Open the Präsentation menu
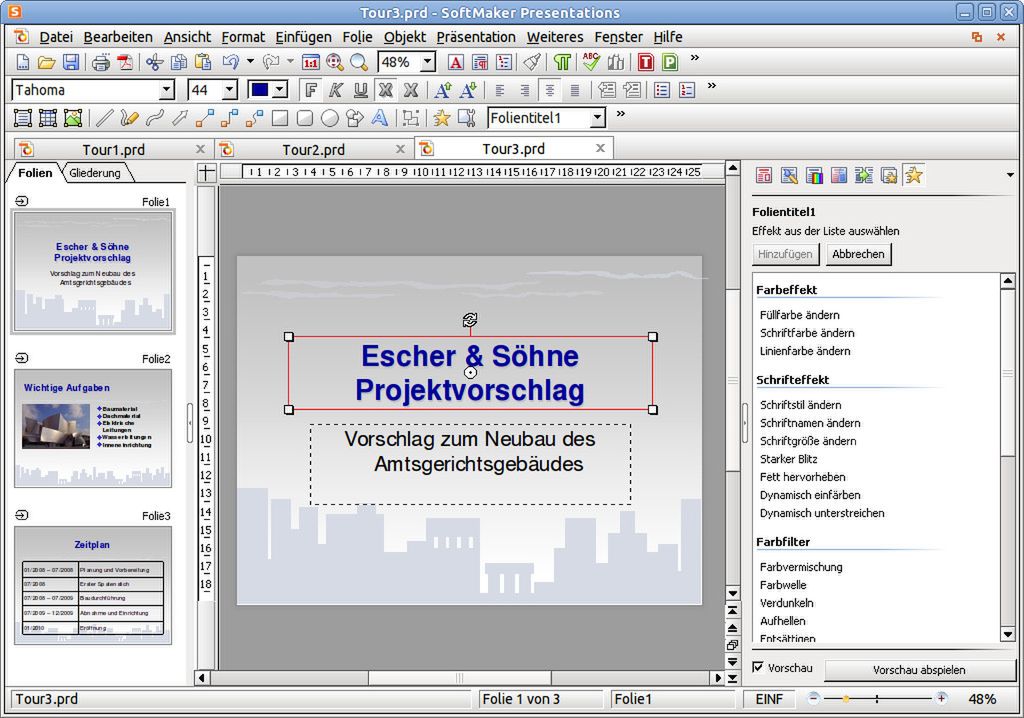Image resolution: width=1024 pixels, height=718 pixels. point(475,37)
